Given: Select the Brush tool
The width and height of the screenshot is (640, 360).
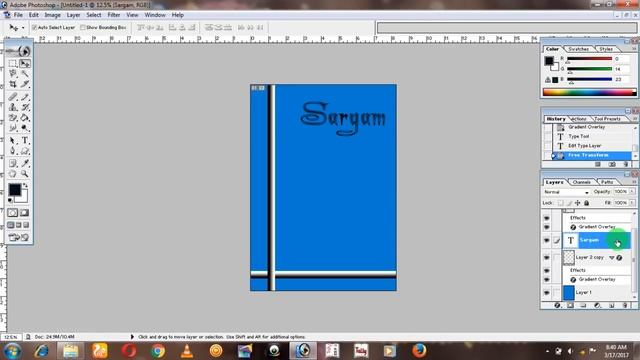Looking at the screenshot, I should 25,97.
